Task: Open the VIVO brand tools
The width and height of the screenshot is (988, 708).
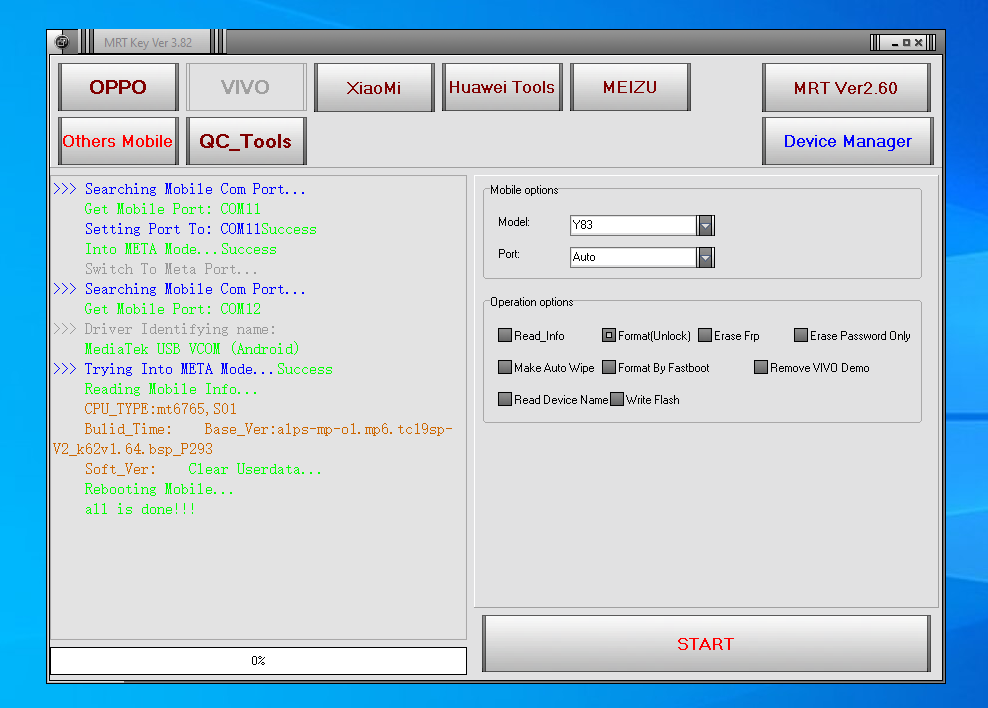Action: pos(246,87)
